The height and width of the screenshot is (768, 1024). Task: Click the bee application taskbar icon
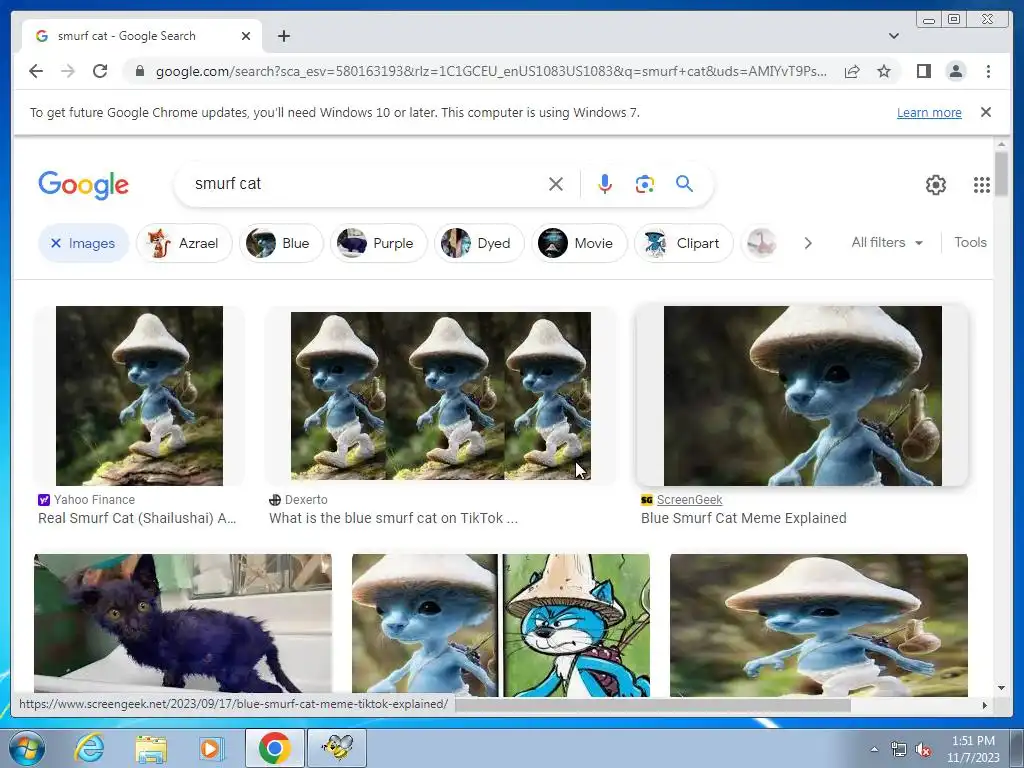point(337,748)
